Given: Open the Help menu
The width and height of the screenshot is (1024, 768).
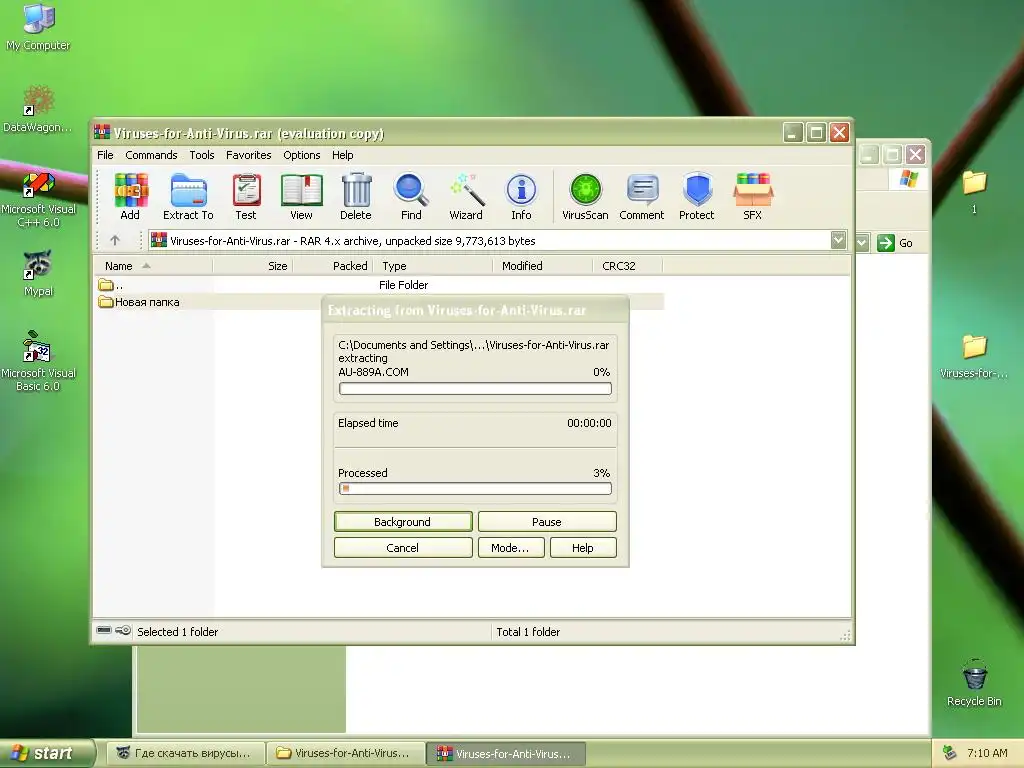Looking at the screenshot, I should (x=342, y=155).
